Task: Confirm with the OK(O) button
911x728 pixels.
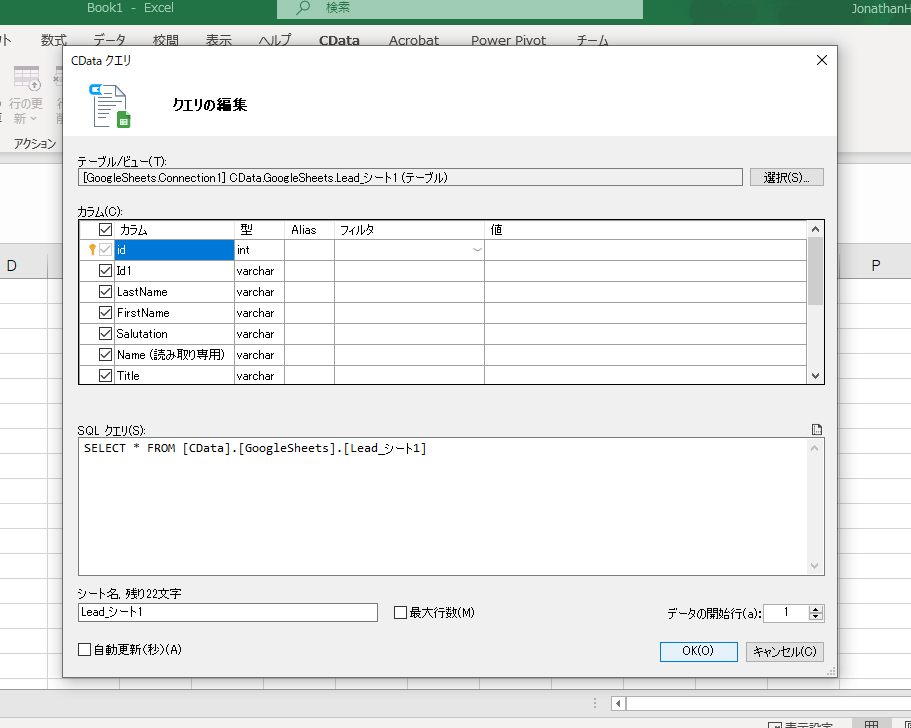Action: 698,651
